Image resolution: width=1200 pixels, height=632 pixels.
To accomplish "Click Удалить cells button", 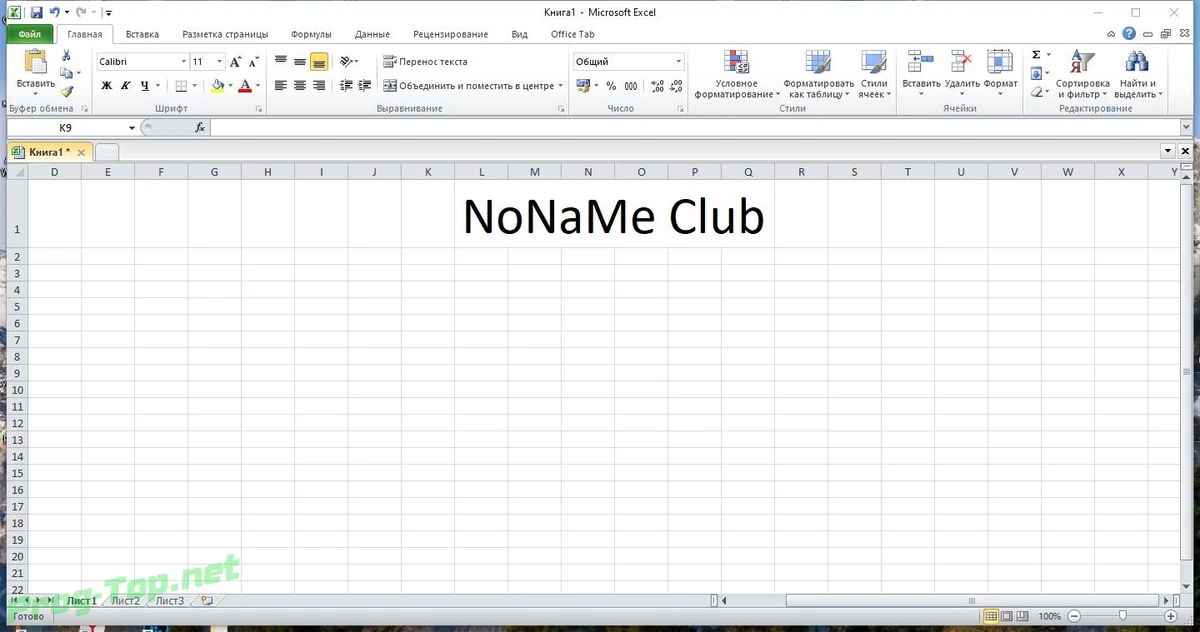I will [x=962, y=73].
